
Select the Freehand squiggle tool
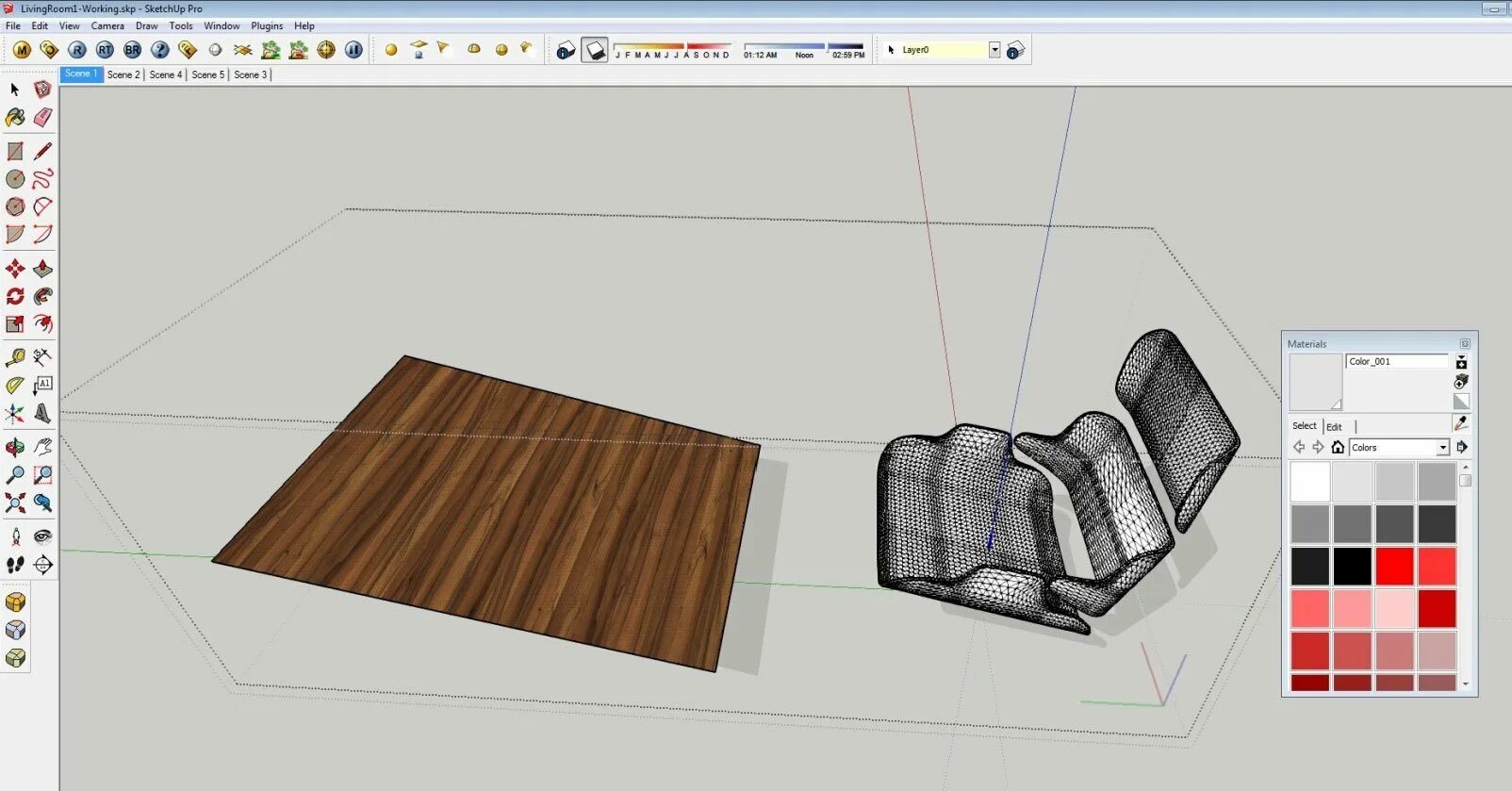pyautogui.click(x=42, y=179)
